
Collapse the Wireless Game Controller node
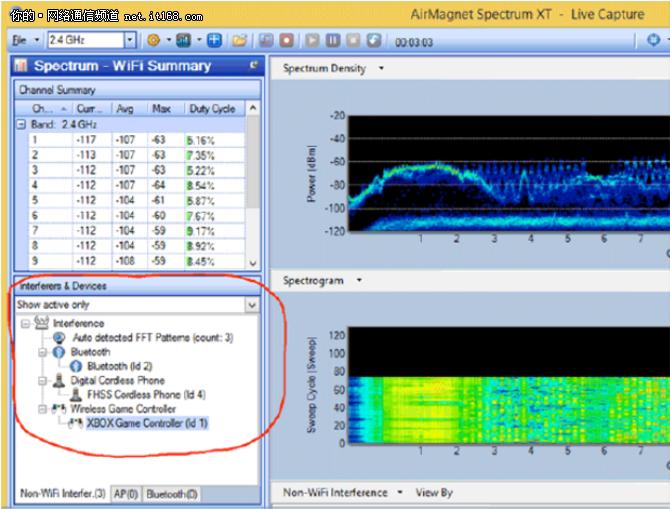pos(43,409)
